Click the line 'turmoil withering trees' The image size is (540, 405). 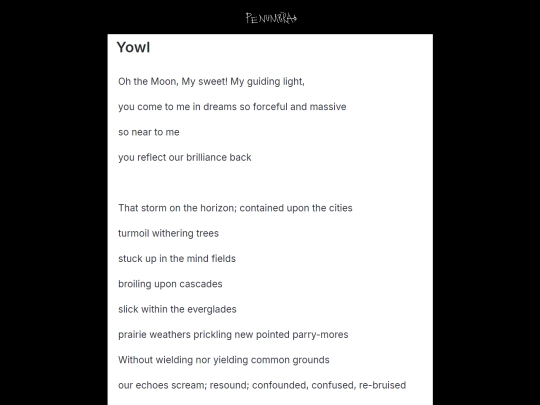pyautogui.click(x=168, y=233)
